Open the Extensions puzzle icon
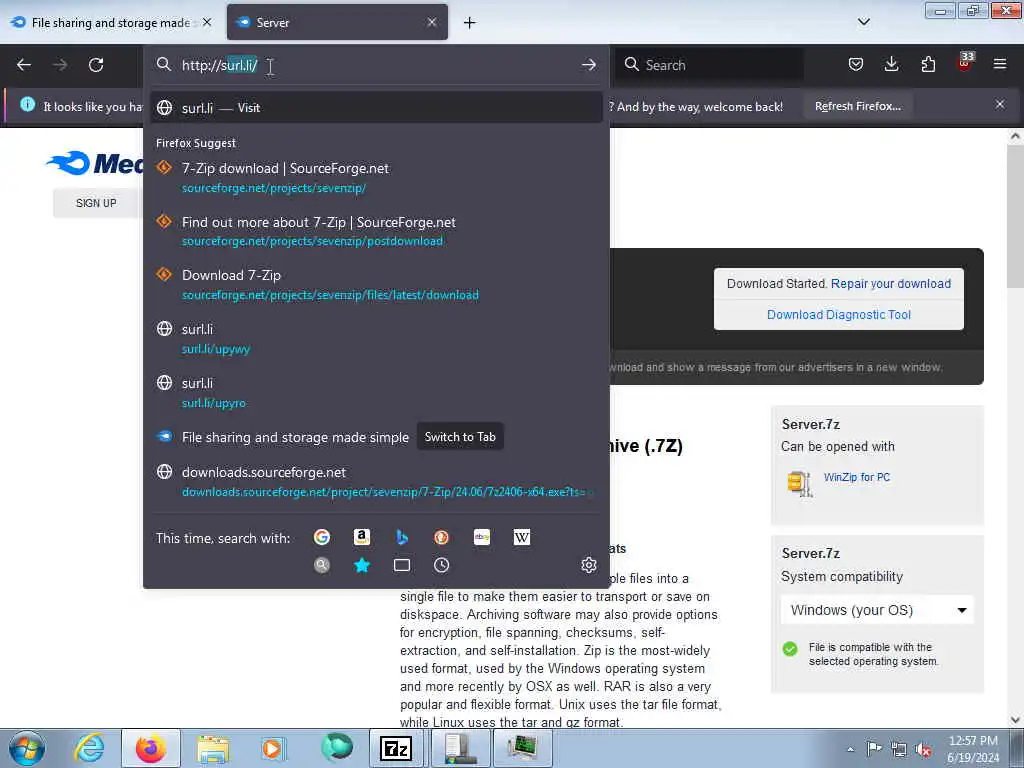Image resolution: width=1024 pixels, height=768 pixels. 928,64
